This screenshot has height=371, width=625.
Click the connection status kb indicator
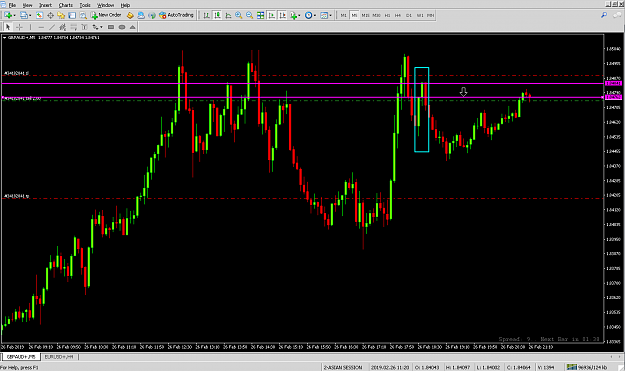[x=588, y=367]
